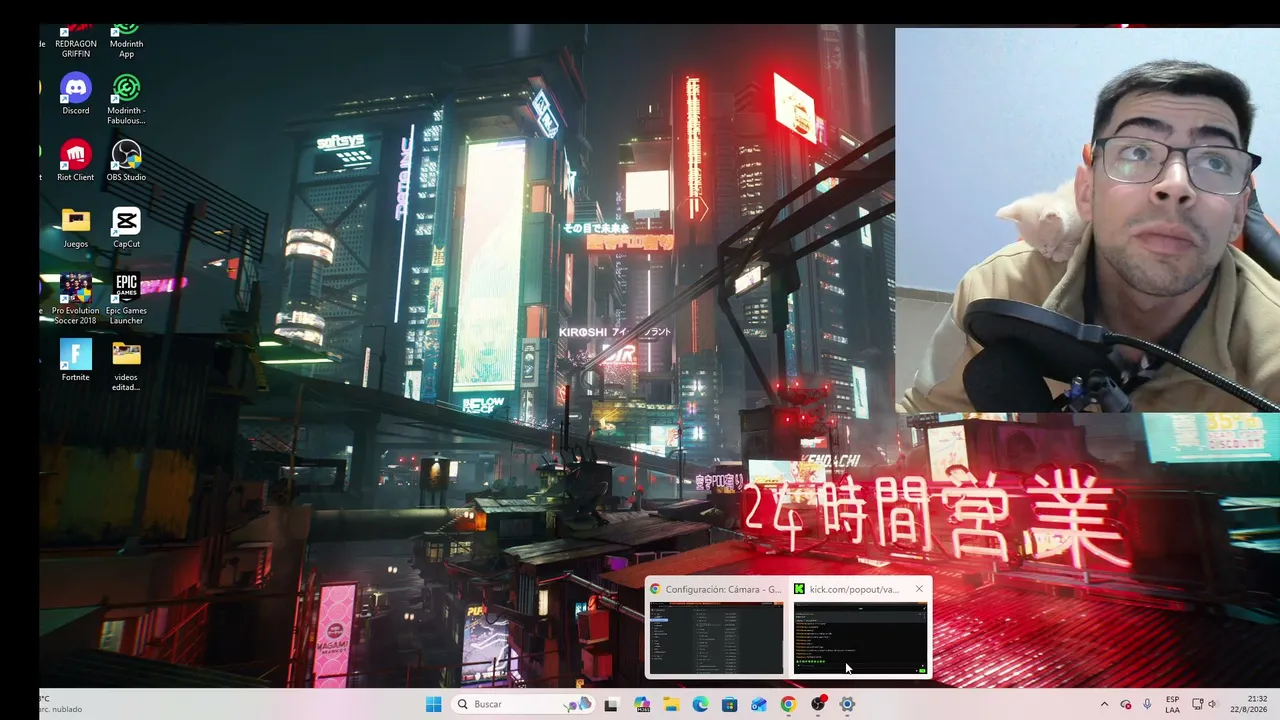This screenshot has height=720, width=1280.
Task: Show hidden system tray icons
Action: coord(1104,704)
